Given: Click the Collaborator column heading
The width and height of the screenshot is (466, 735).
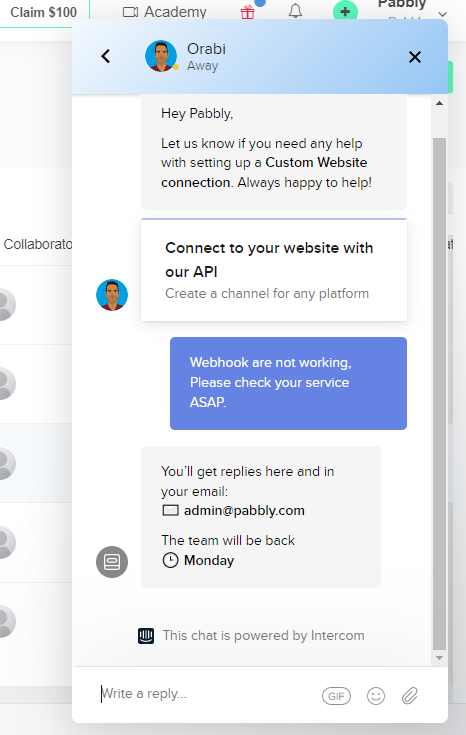Looking at the screenshot, I should click(x=38, y=244).
